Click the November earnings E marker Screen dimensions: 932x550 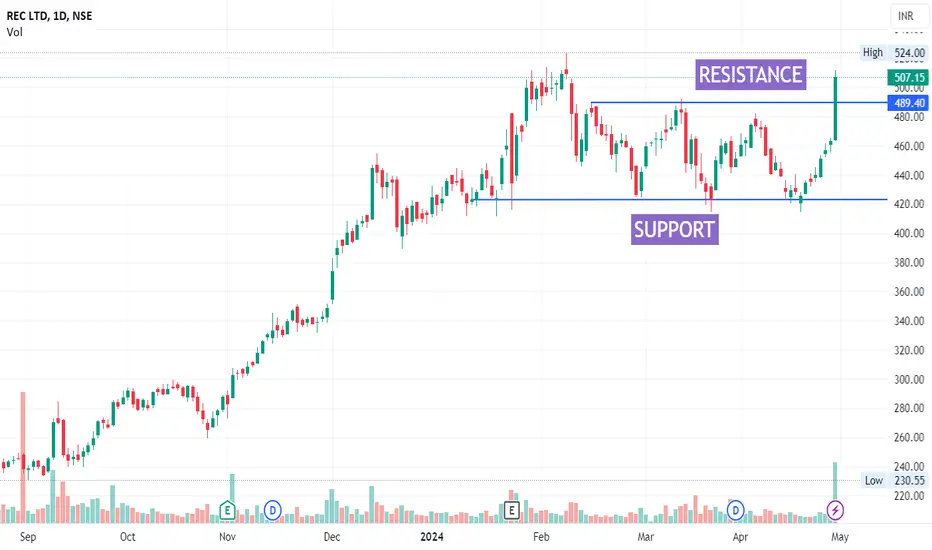click(x=227, y=510)
